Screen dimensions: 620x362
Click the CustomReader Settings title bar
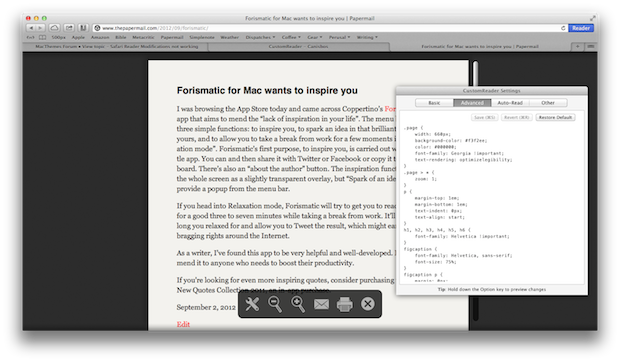(x=491, y=90)
